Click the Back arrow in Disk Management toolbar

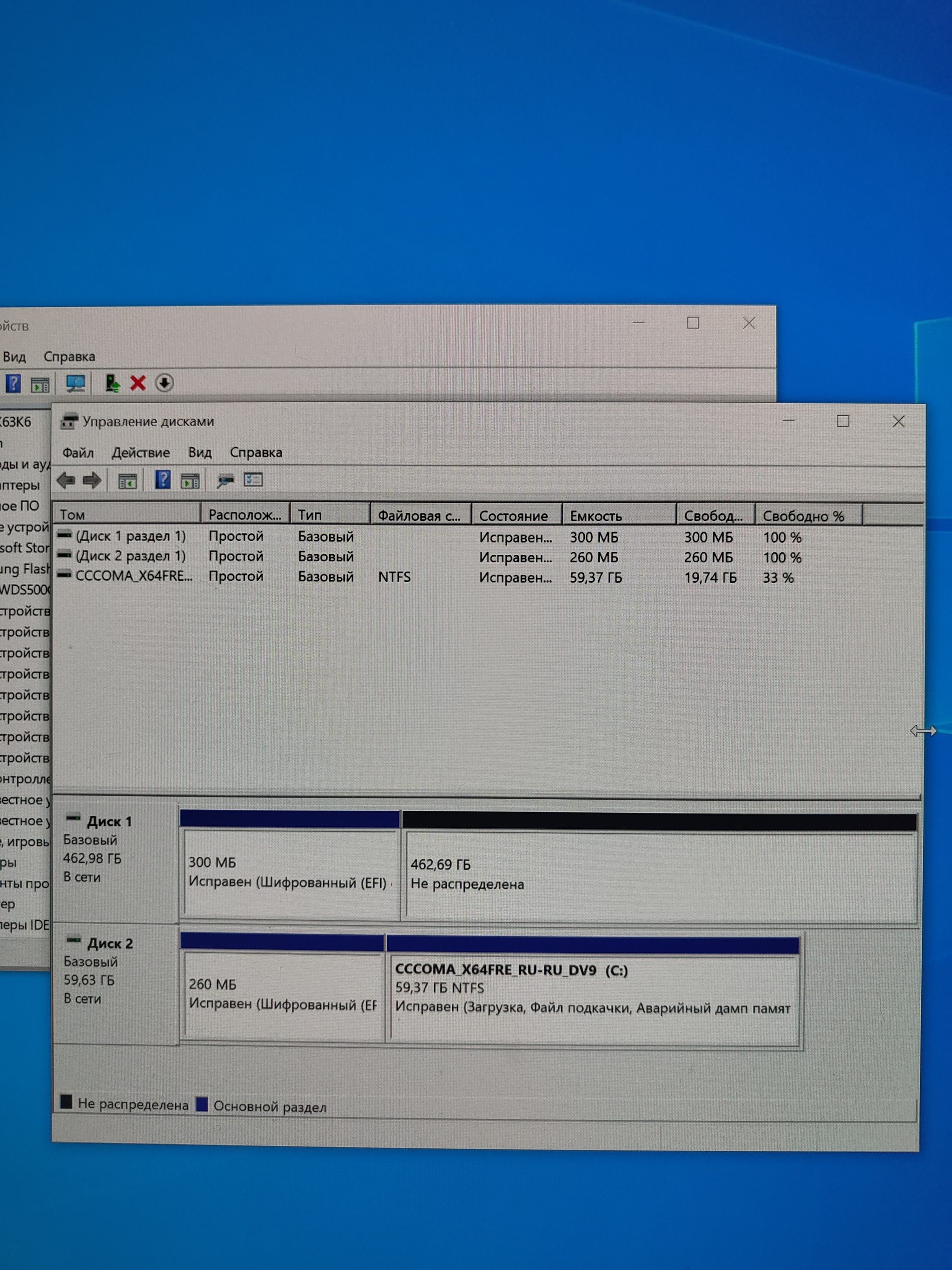pyautogui.click(x=66, y=480)
